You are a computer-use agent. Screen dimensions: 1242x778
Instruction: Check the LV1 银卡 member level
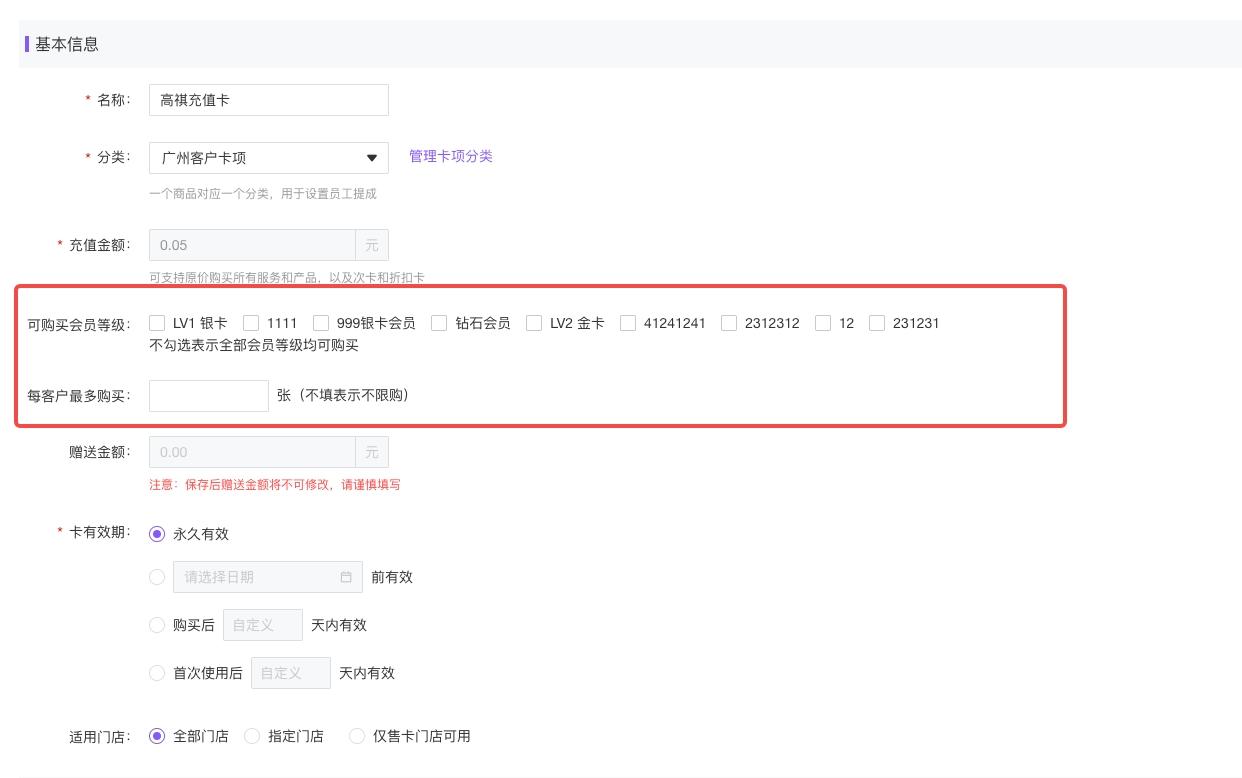157,323
